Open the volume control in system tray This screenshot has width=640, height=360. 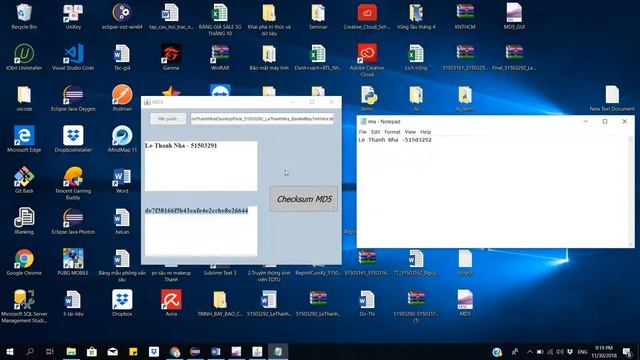tap(560, 351)
